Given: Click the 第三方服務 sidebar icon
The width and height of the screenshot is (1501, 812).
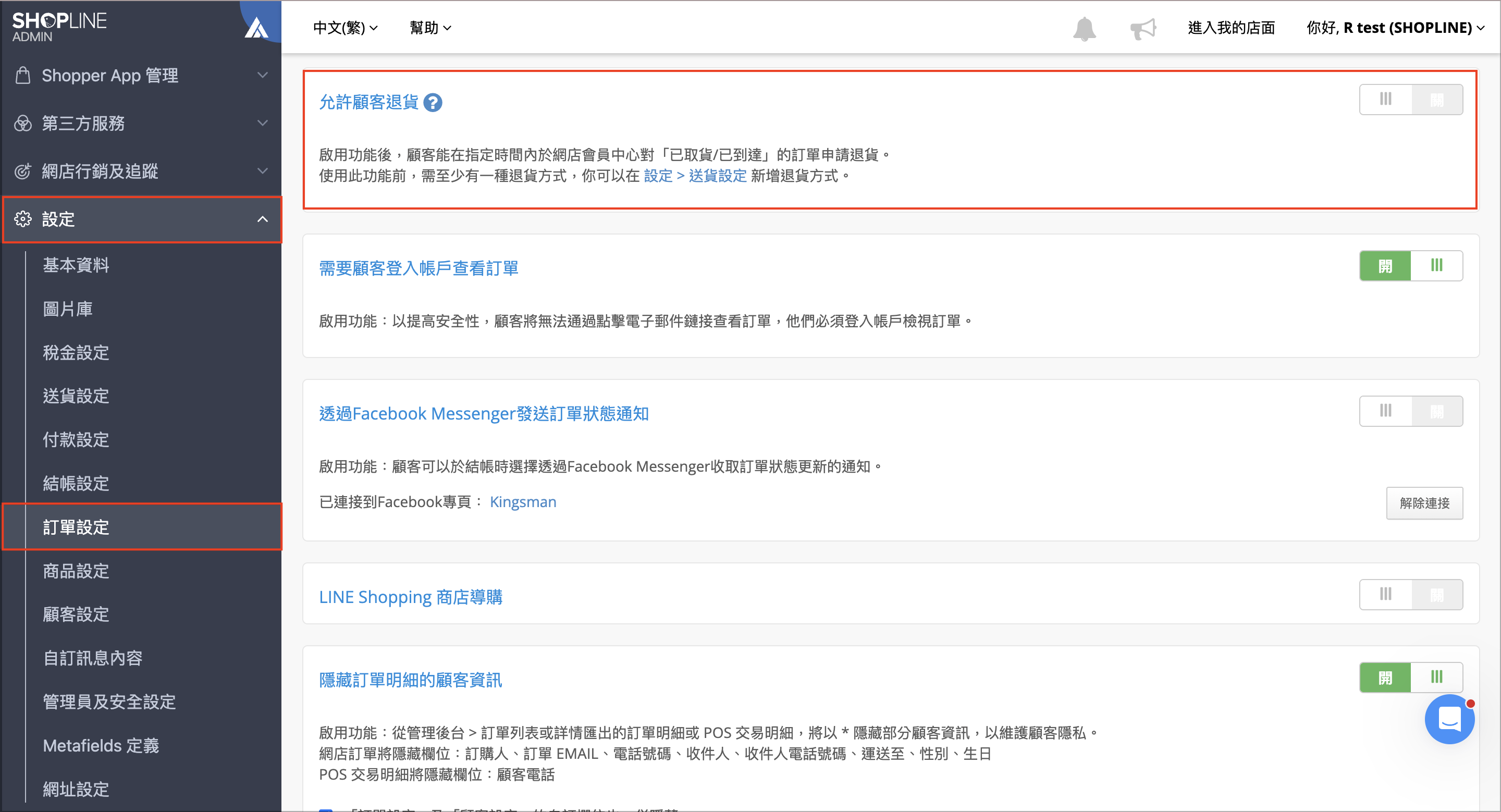Looking at the screenshot, I should pyautogui.click(x=23, y=123).
